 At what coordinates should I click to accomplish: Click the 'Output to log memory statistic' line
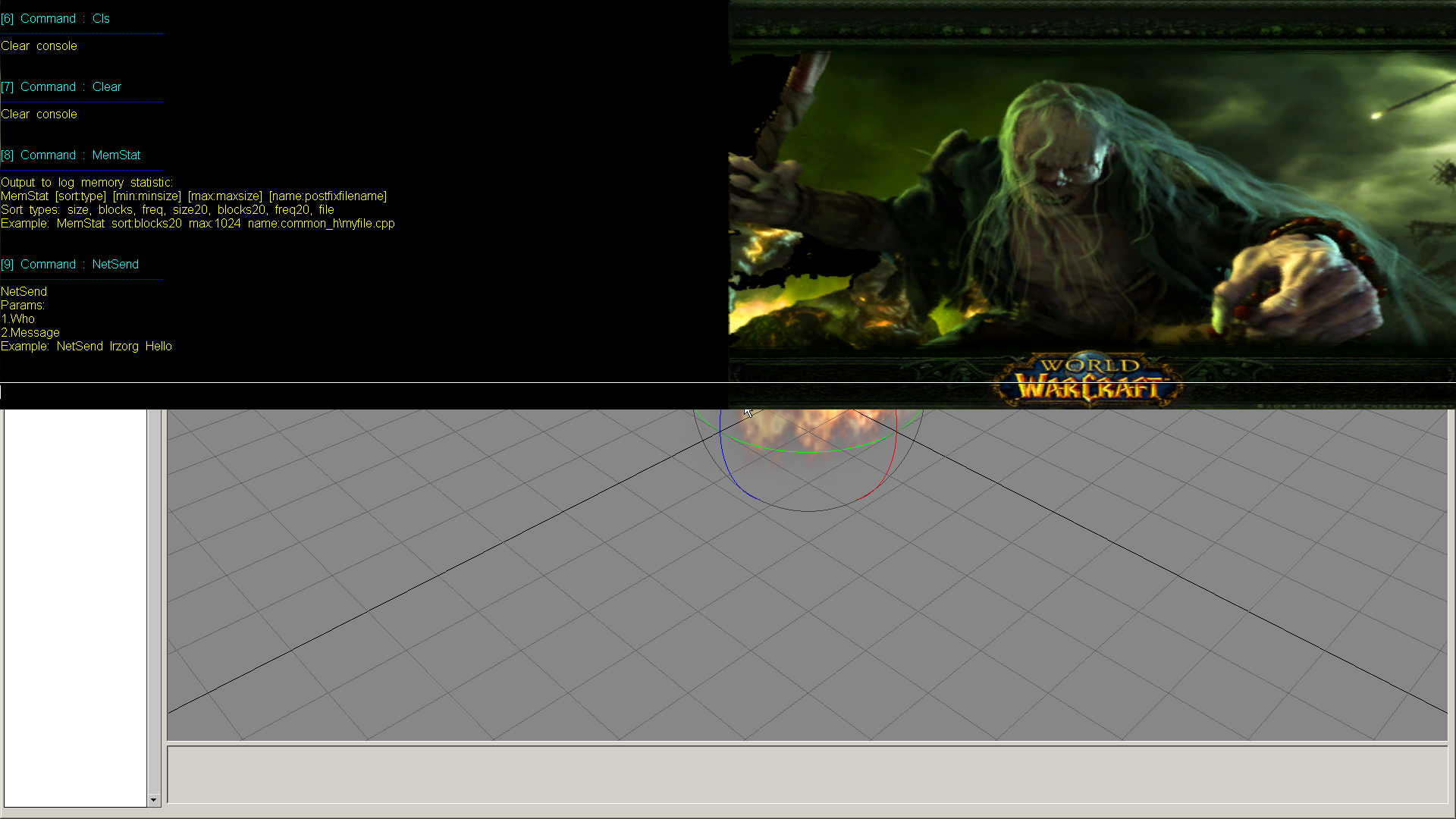tap(86, 183)
